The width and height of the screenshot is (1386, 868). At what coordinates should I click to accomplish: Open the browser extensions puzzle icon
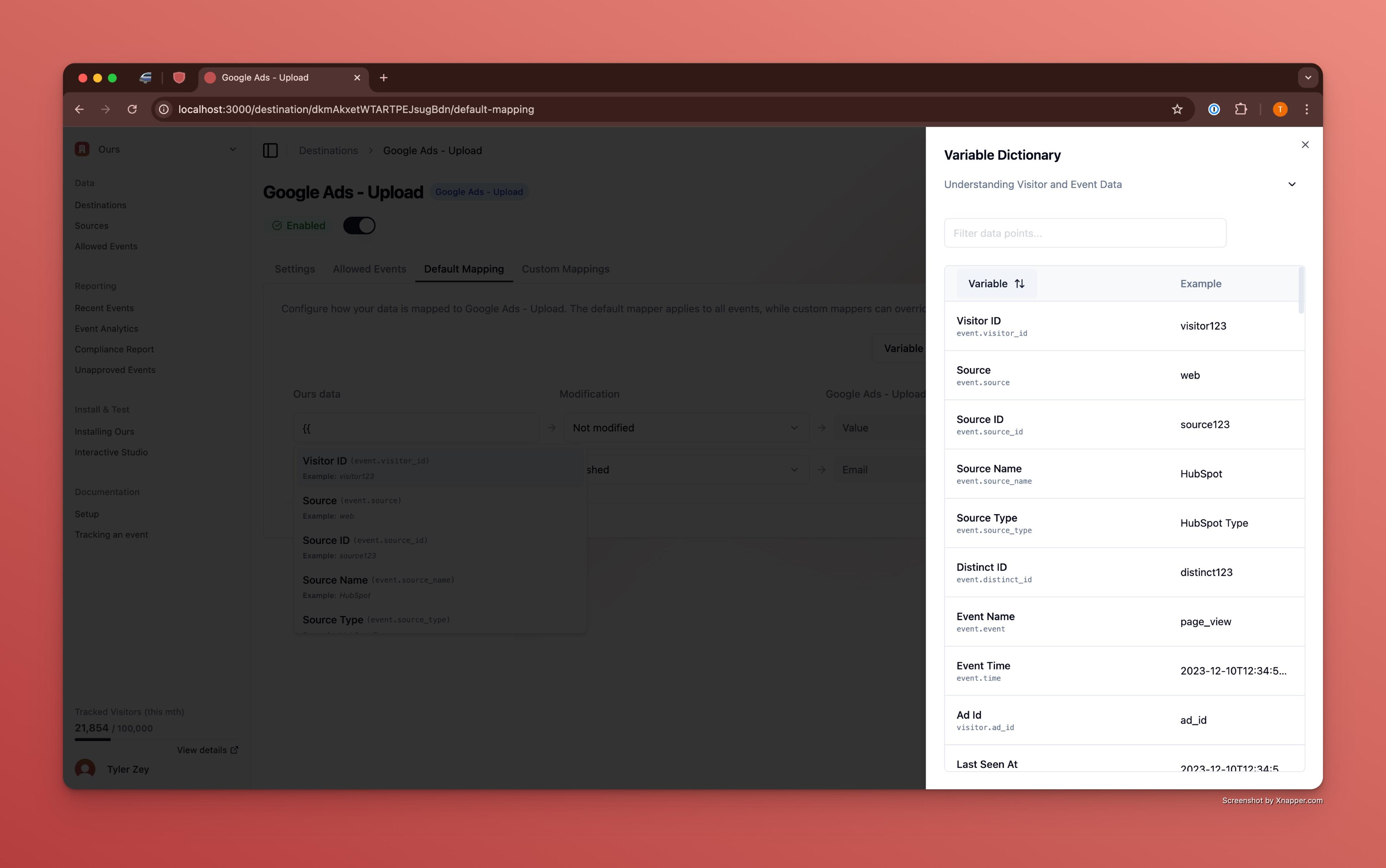pyautogui.click(x=1241, y=109)
